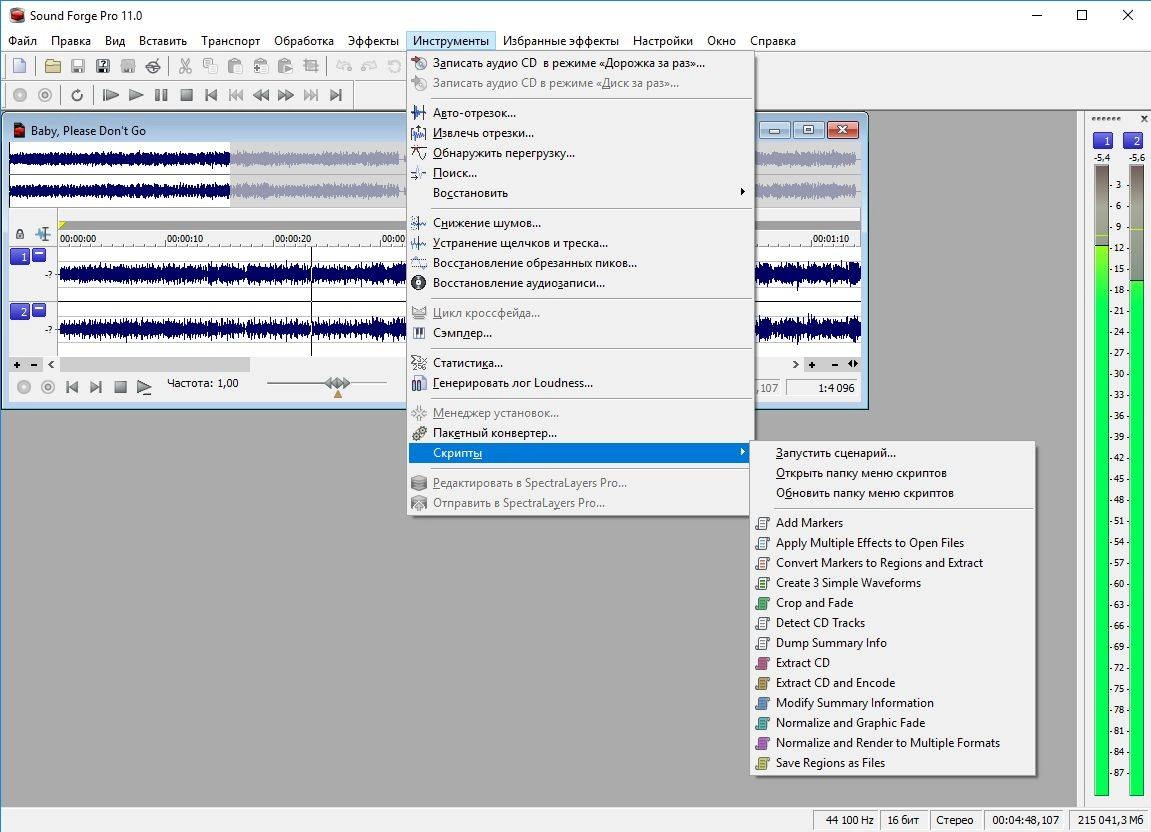
Task: Select Извлечь отрезки menu entry
Action: [581, 133]
